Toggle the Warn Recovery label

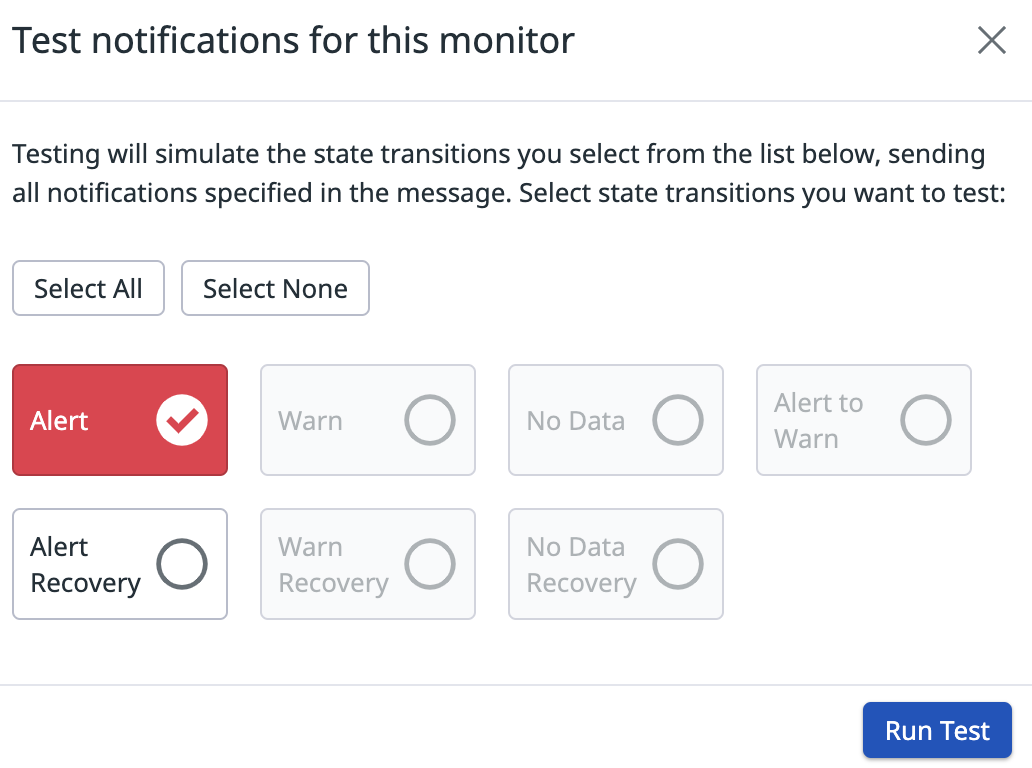click(x=333, y=565)
